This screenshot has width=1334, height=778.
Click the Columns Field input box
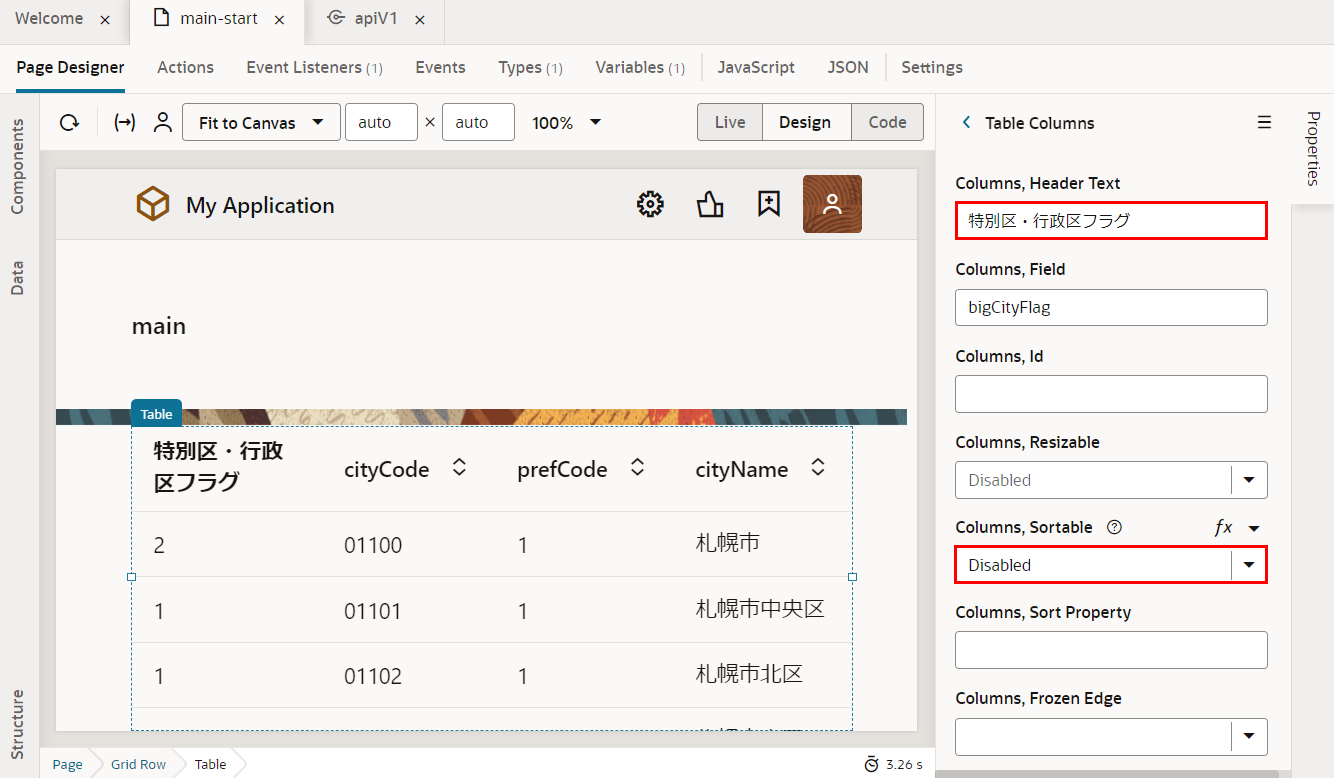click(1110, 307)
